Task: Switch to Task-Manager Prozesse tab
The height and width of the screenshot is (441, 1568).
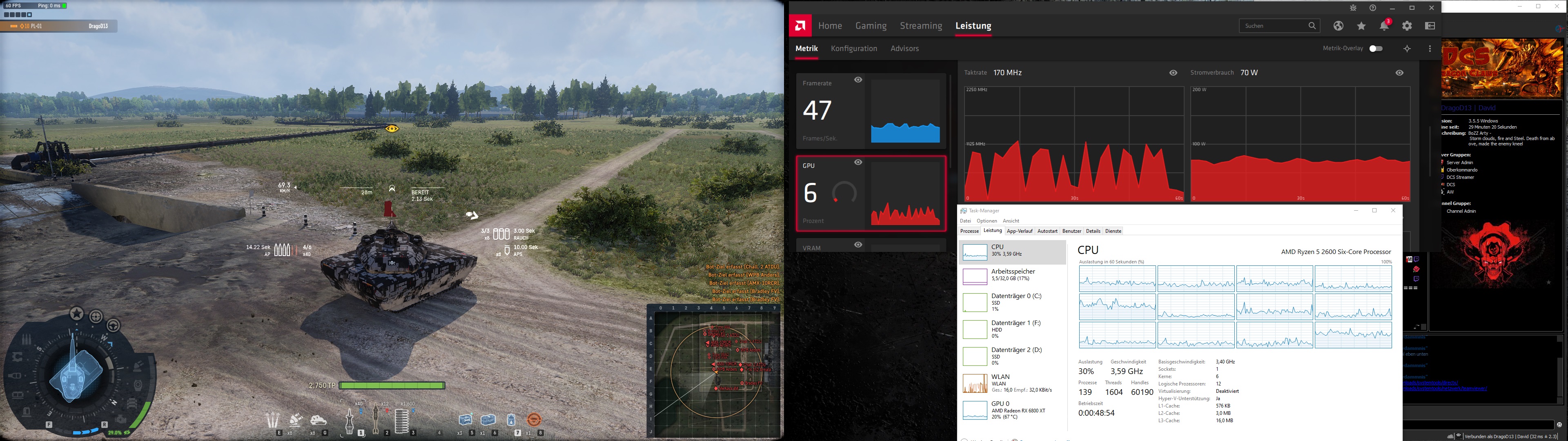Action: pos(969,232)
